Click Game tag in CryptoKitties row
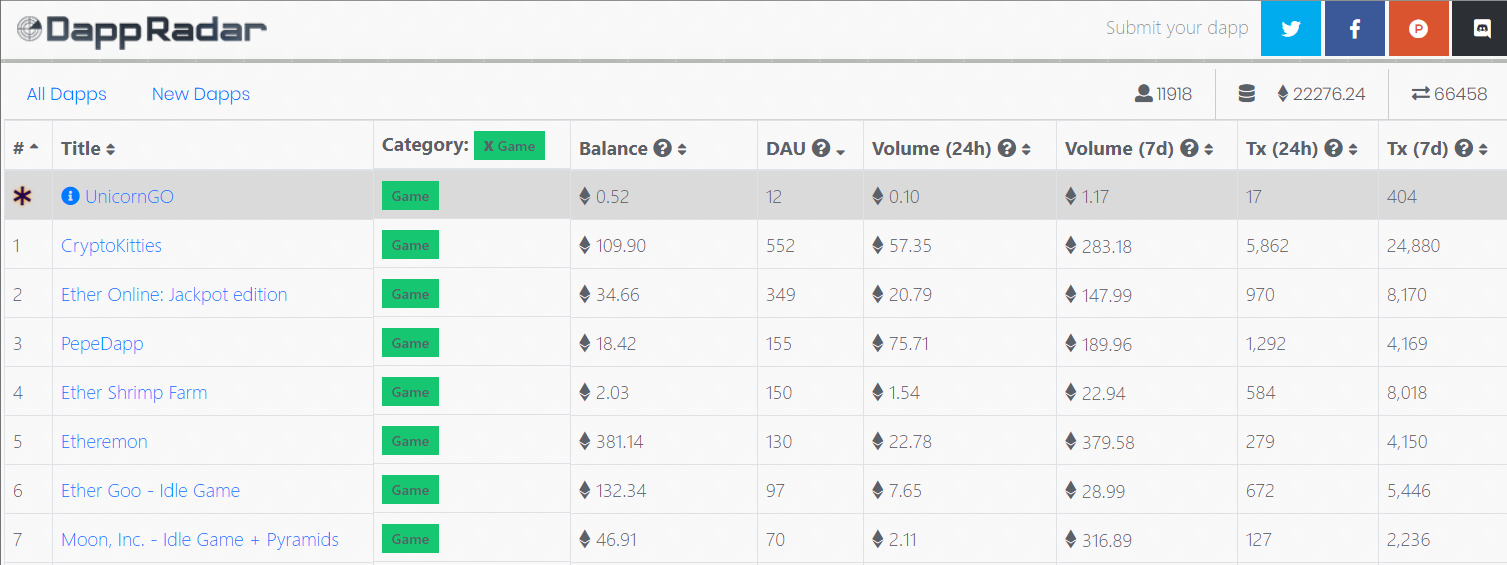The width and height of the screenshot is (1507, 565). point(410,245)
